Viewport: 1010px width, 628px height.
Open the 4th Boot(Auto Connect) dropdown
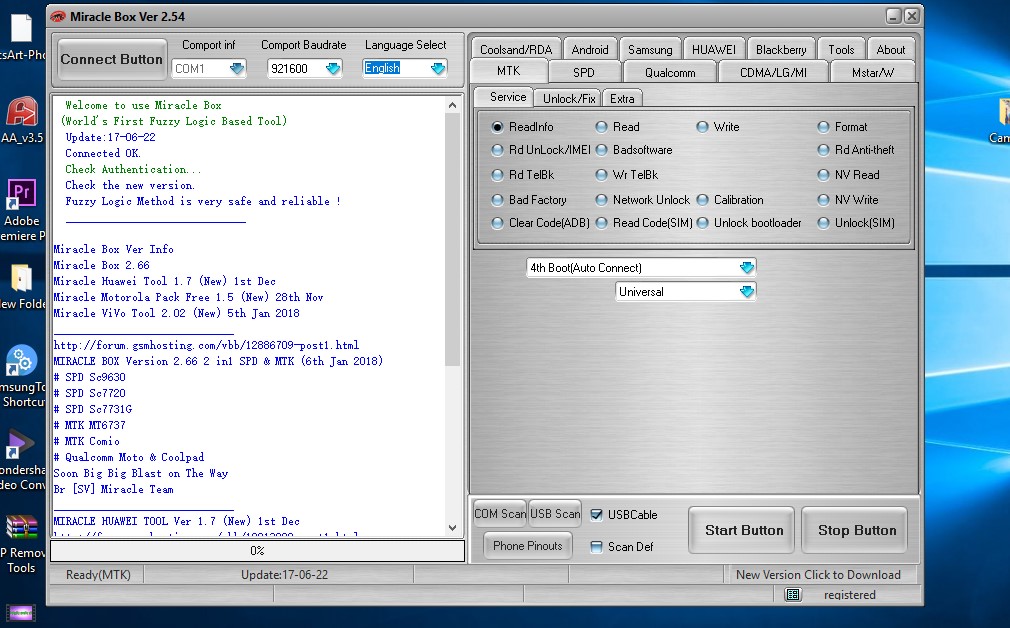tap(747, 267)
